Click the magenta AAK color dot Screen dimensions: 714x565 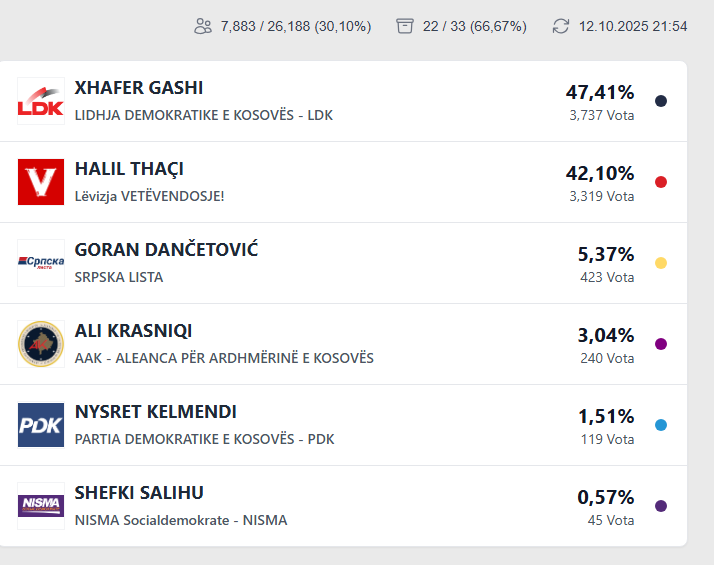660,344
